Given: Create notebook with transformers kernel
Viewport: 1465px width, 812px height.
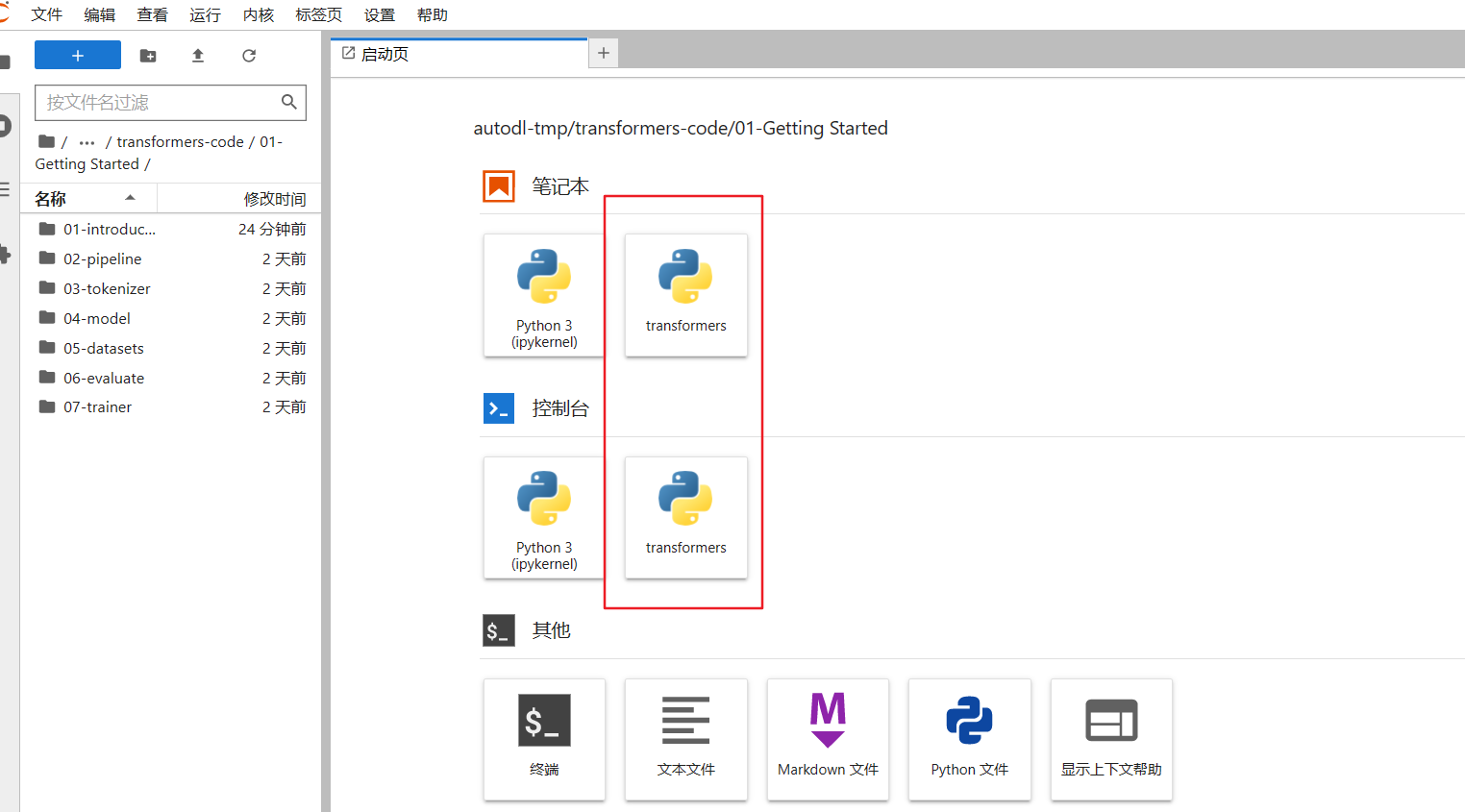Looking at the screenshot, I should click(686, 295).
